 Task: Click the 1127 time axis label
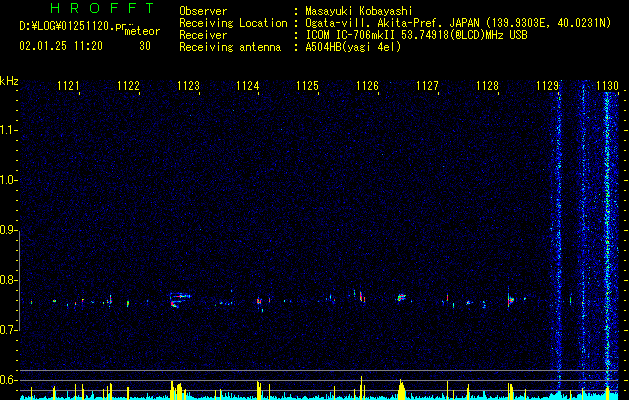tap(427, 86)
